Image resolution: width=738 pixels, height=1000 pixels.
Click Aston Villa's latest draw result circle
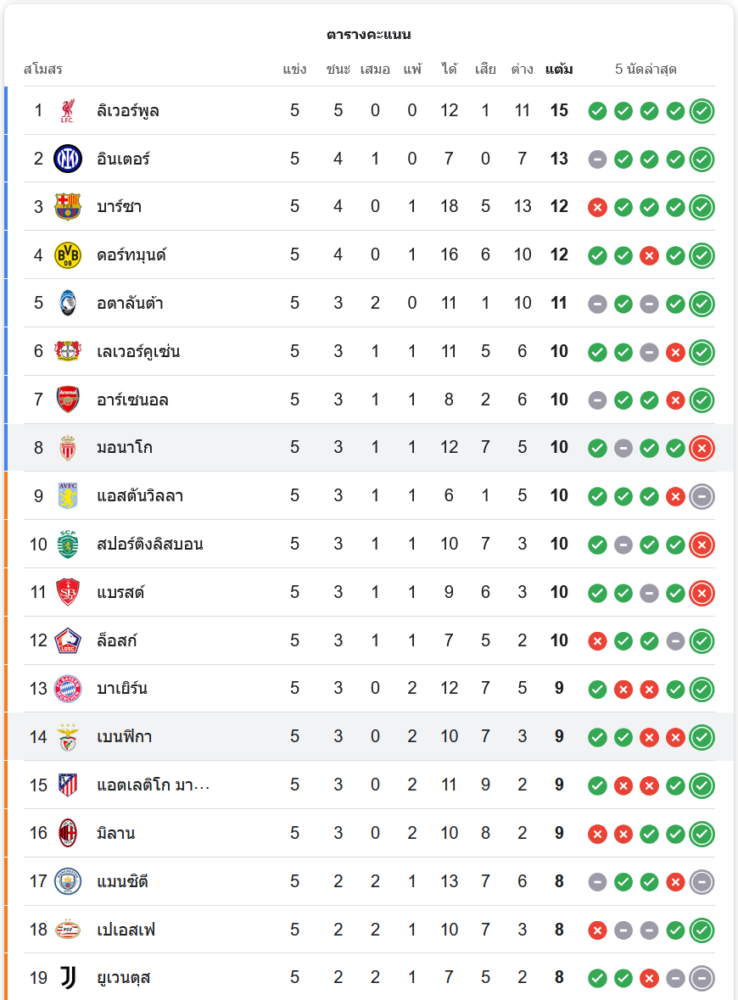(702, 496)
